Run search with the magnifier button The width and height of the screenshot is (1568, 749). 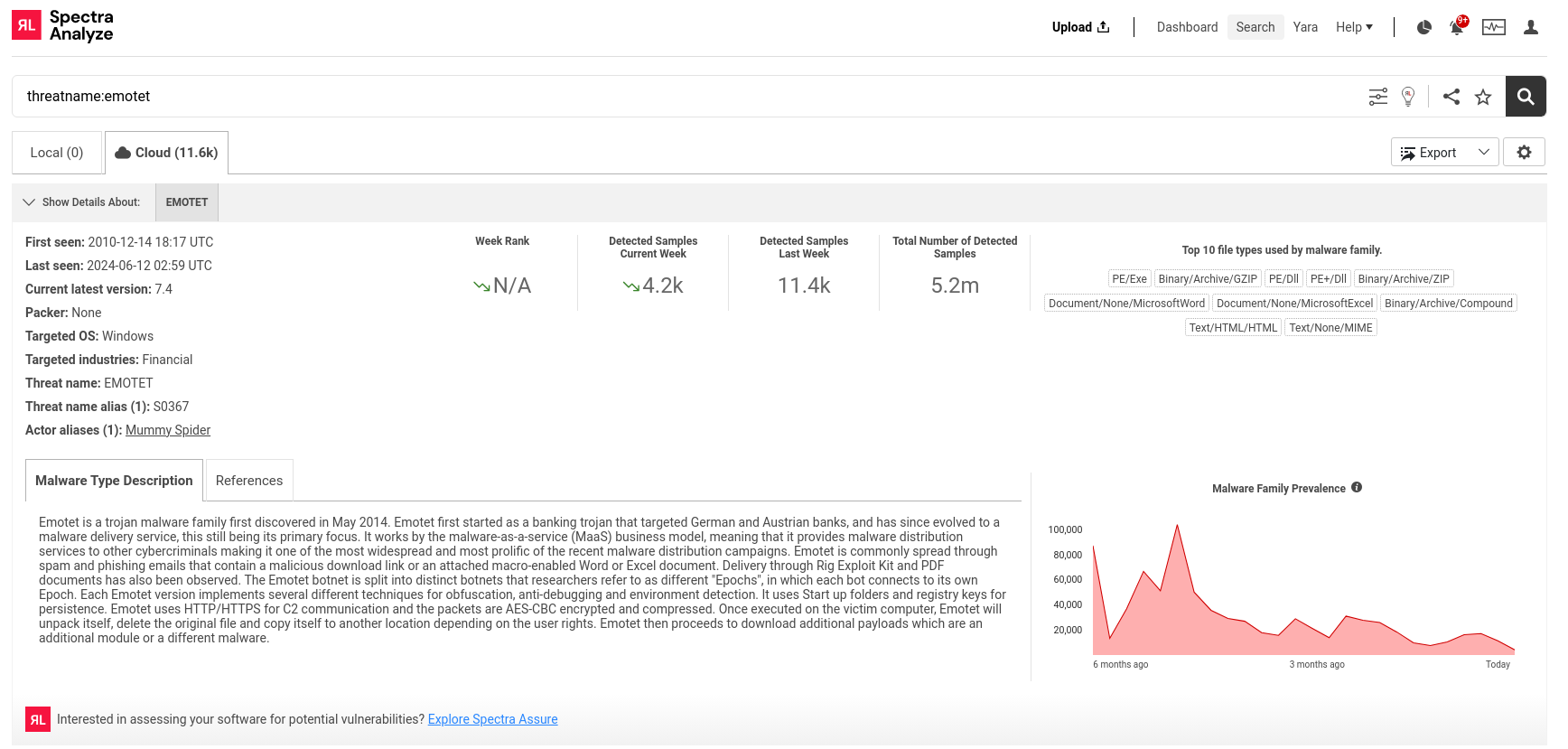tap(1526, 97)
